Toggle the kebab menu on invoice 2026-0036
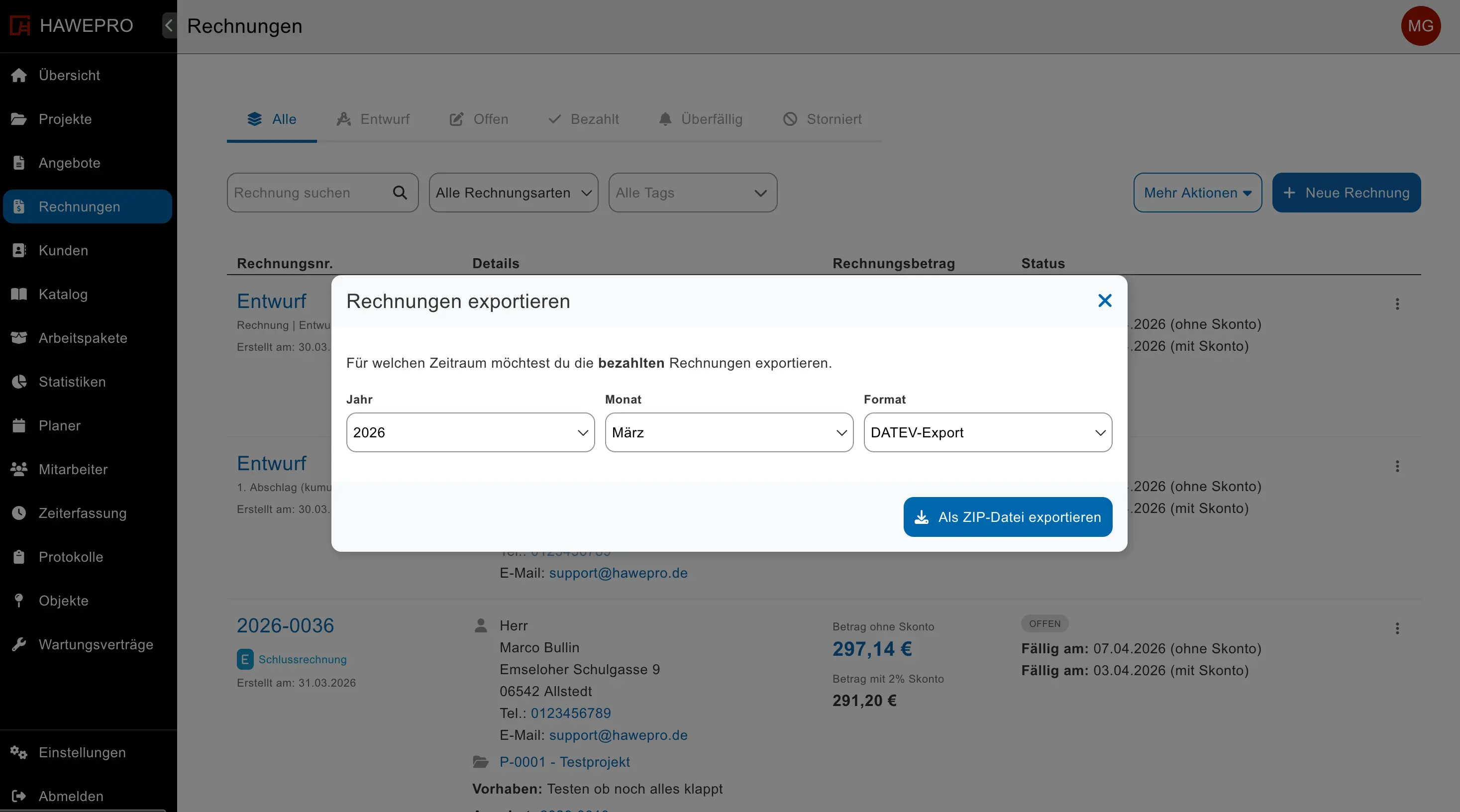 [x=1397, y=628]
